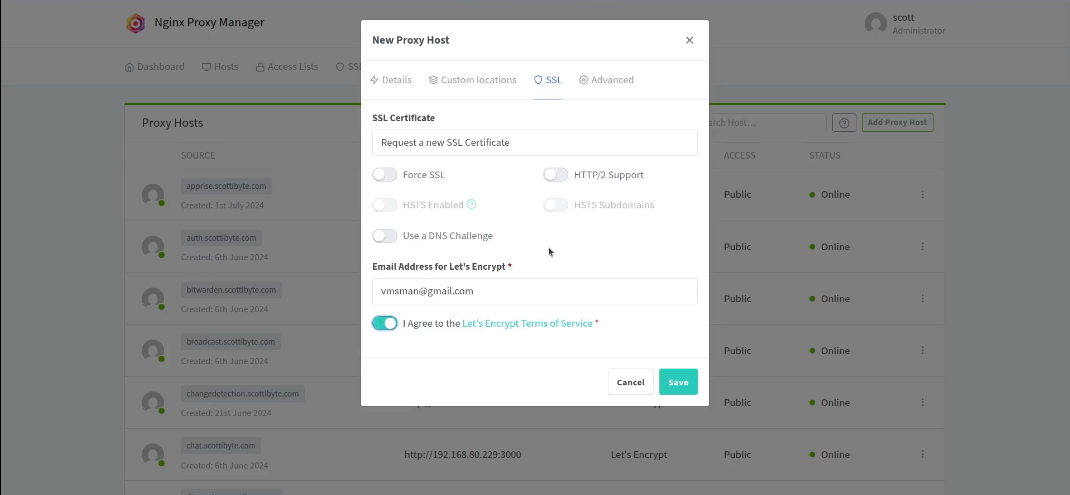Click the Nginx Proxy Manager logo icon

tap(135, 23)
